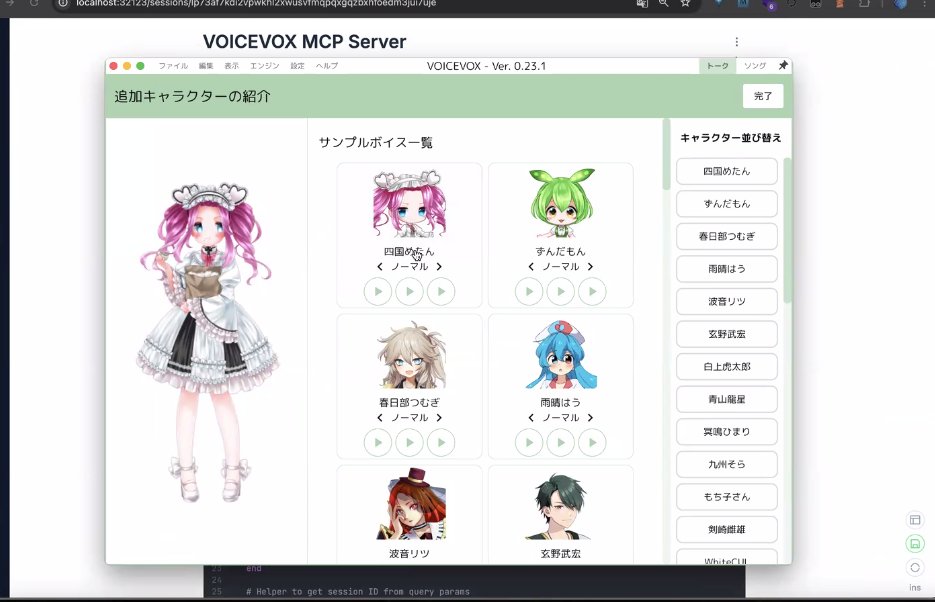Open the 設定 menu
This screenshot has height=602, width=935.
(x=298, y=66)
